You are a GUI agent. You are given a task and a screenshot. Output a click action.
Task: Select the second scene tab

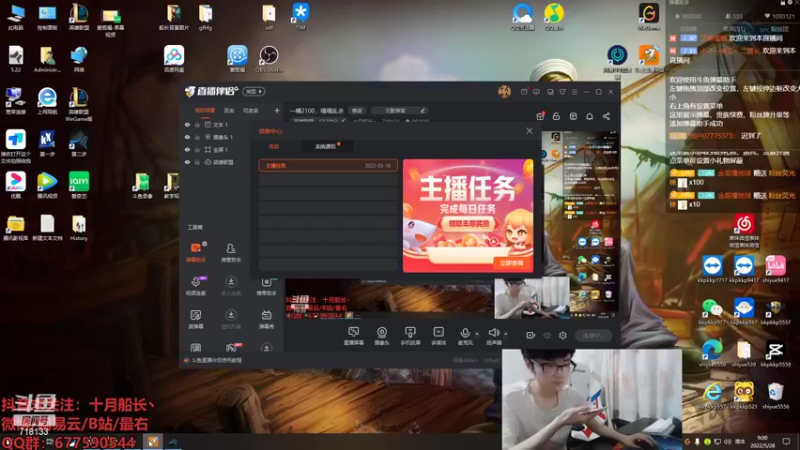[x=229, y=110]
